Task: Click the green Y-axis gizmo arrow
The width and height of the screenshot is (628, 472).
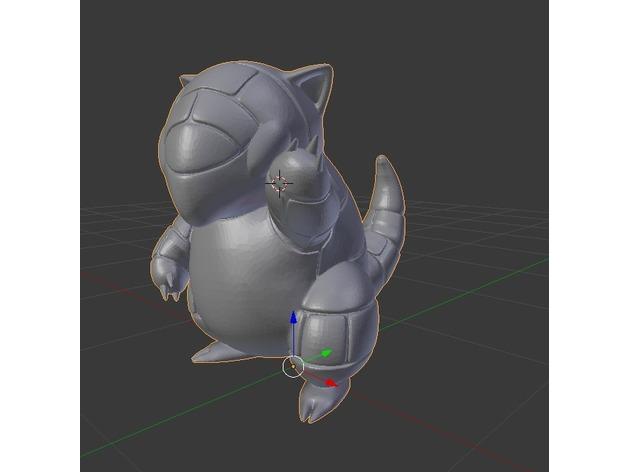Action: [327, 353]
